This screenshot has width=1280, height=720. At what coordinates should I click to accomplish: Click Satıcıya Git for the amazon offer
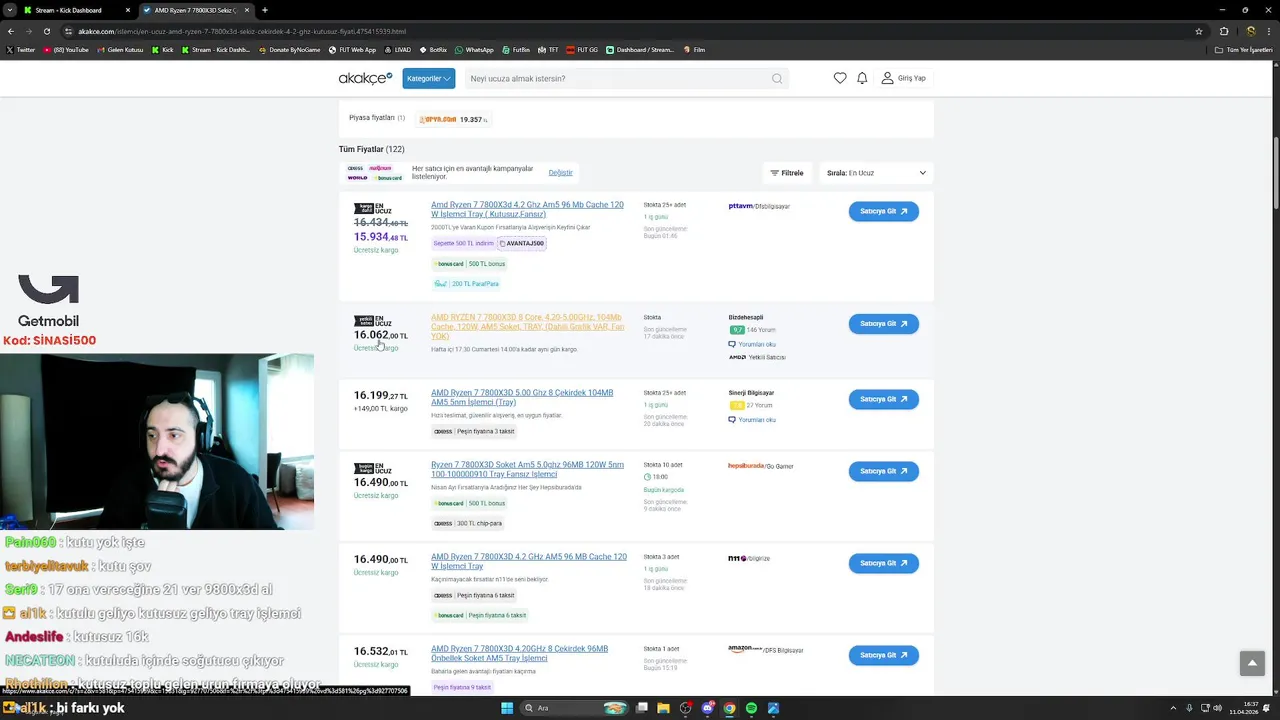884,655
